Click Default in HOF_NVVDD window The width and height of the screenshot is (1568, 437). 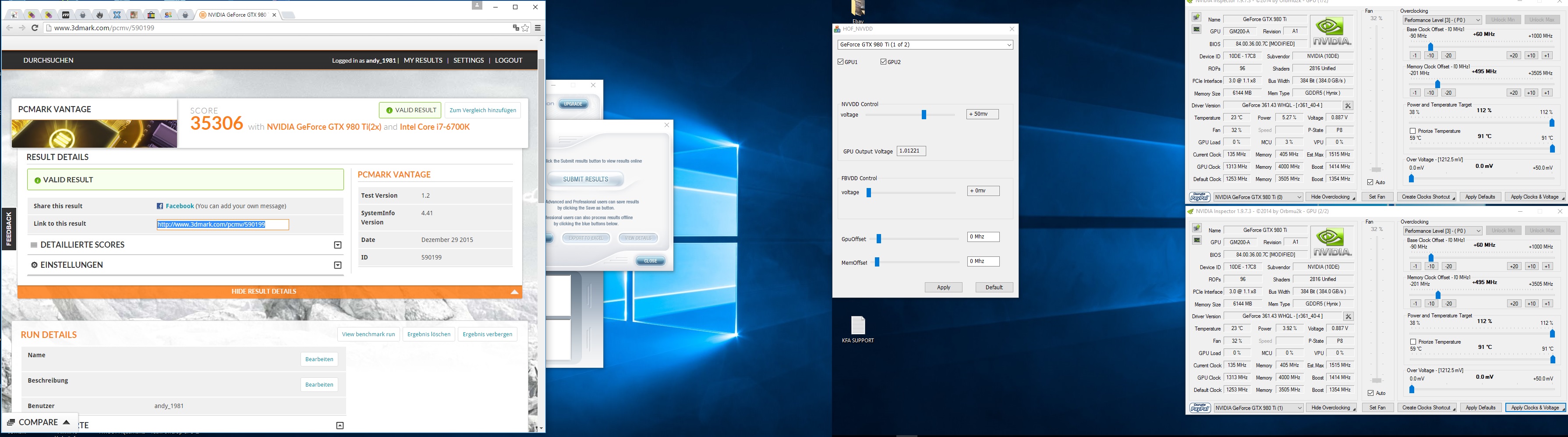click(994, 287)
